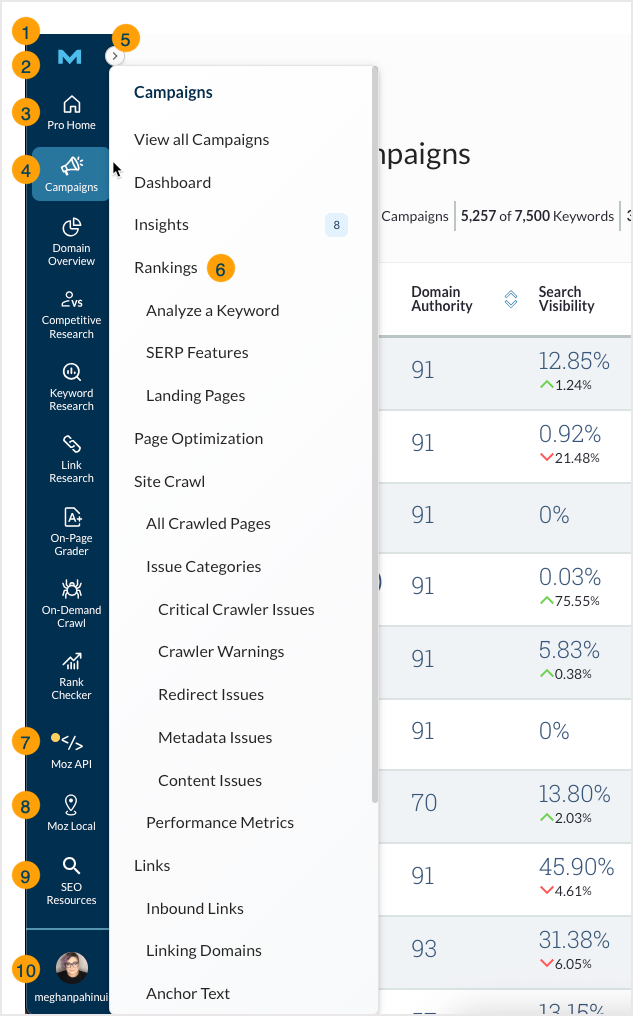The height and width of the screenshot is (1016, 633).
Task: Sort table by Domain Authority arrows
Action: point(511,299)
